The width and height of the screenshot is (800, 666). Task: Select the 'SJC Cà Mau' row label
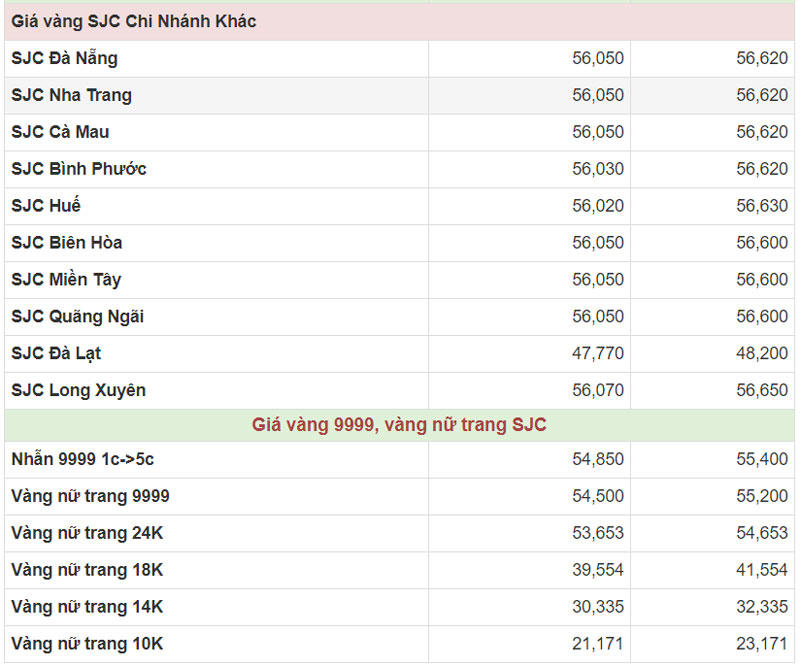point(60,132)
